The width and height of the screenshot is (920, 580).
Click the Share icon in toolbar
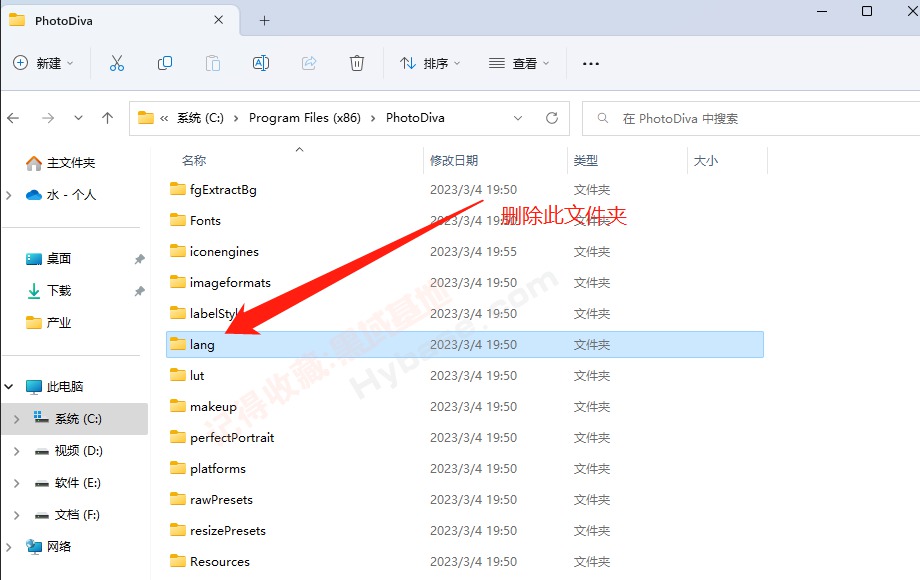(x=309, y=63)
